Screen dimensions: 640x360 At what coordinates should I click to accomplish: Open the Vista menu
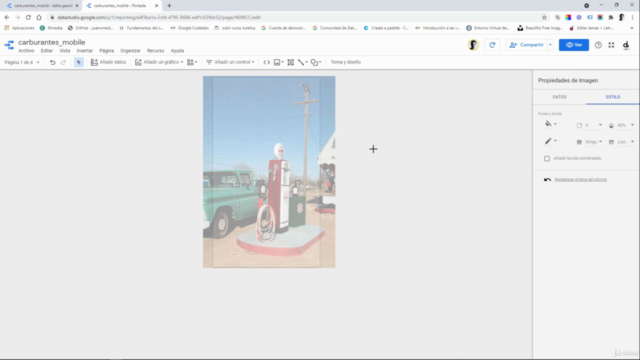(65, 51)
